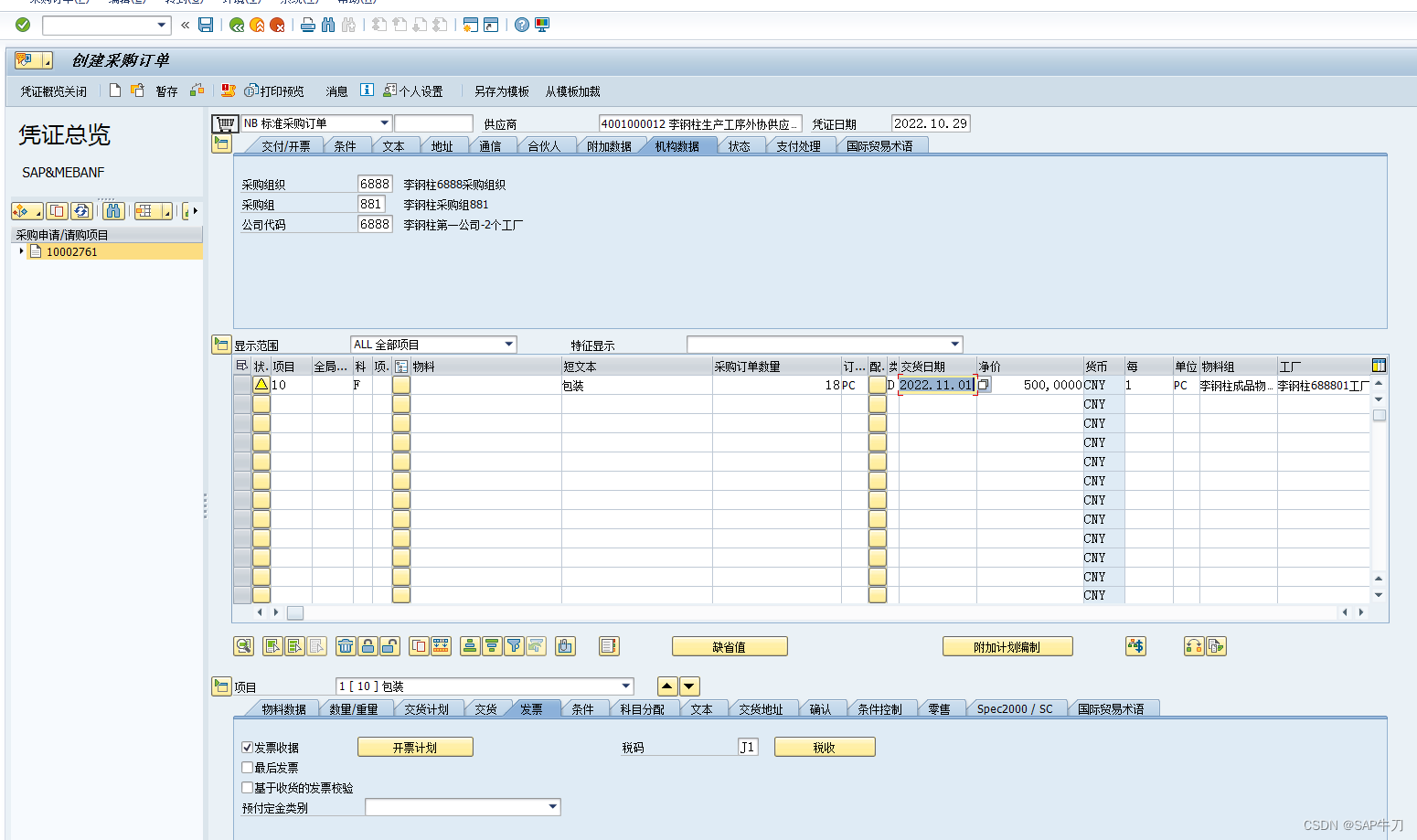
Task: Click the Find binoculars icon in top toolbar
Action: (x=328, y=25)
